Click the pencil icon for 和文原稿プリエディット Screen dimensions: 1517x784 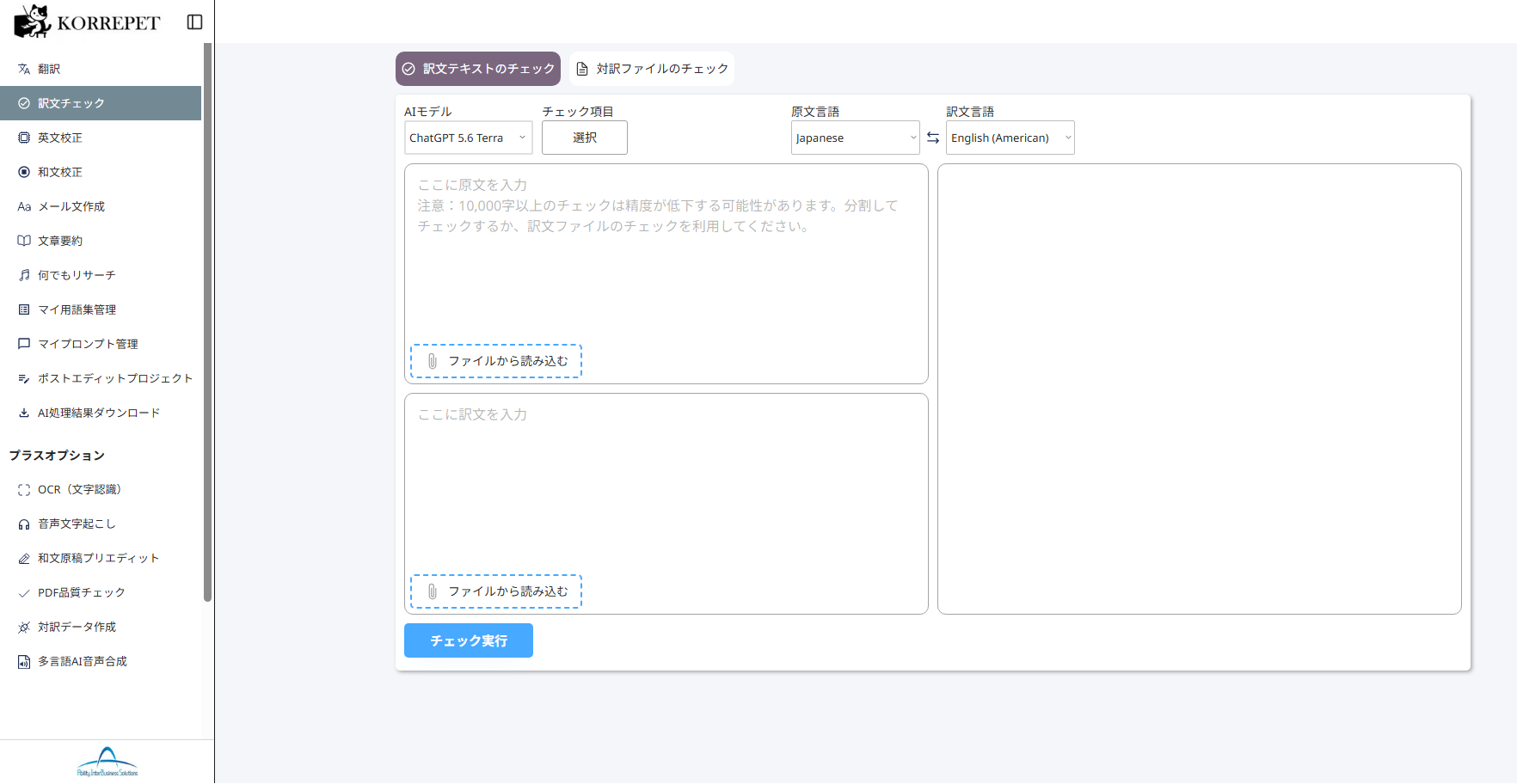(x=24, y=559)
